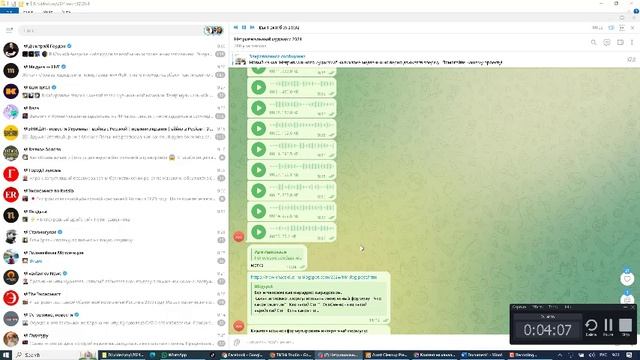640x360 pixels.
Task: Open the chat with round yellow avatar
Action: pyautogui.click(x=114, y=133)
